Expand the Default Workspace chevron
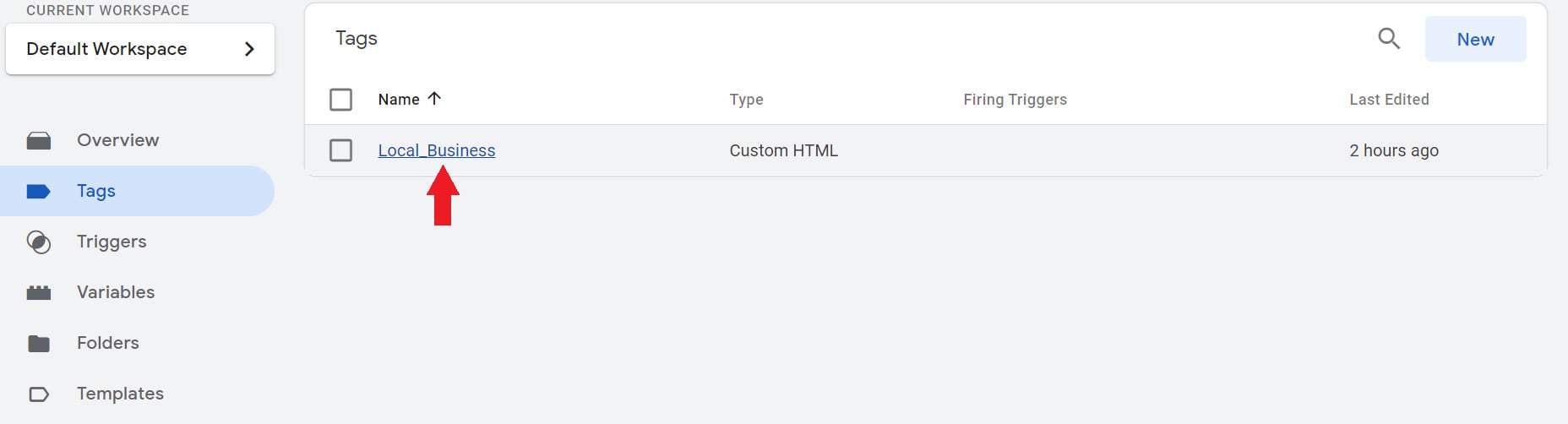 click(x=249, y=49)
